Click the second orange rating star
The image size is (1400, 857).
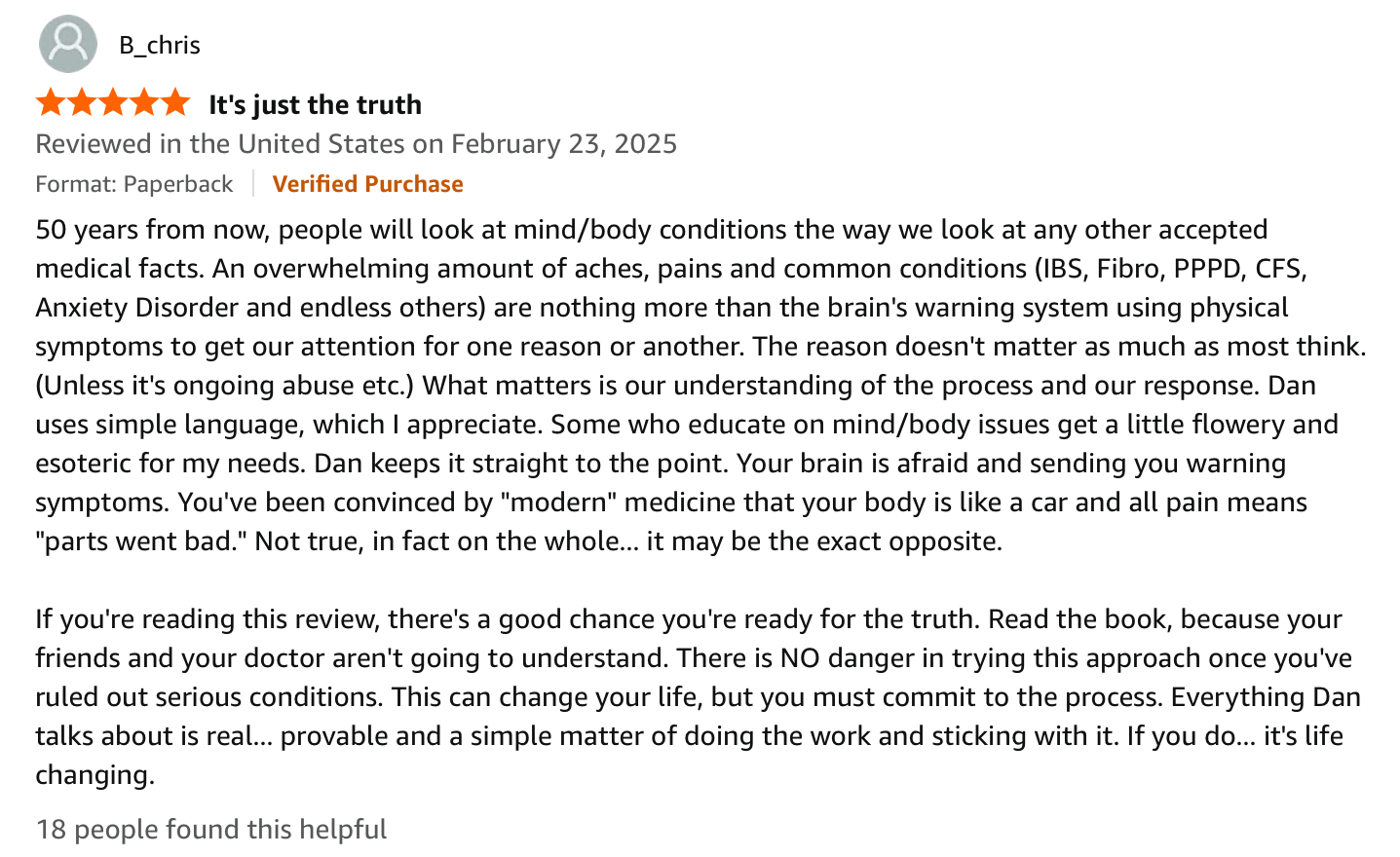coord(82,102)
